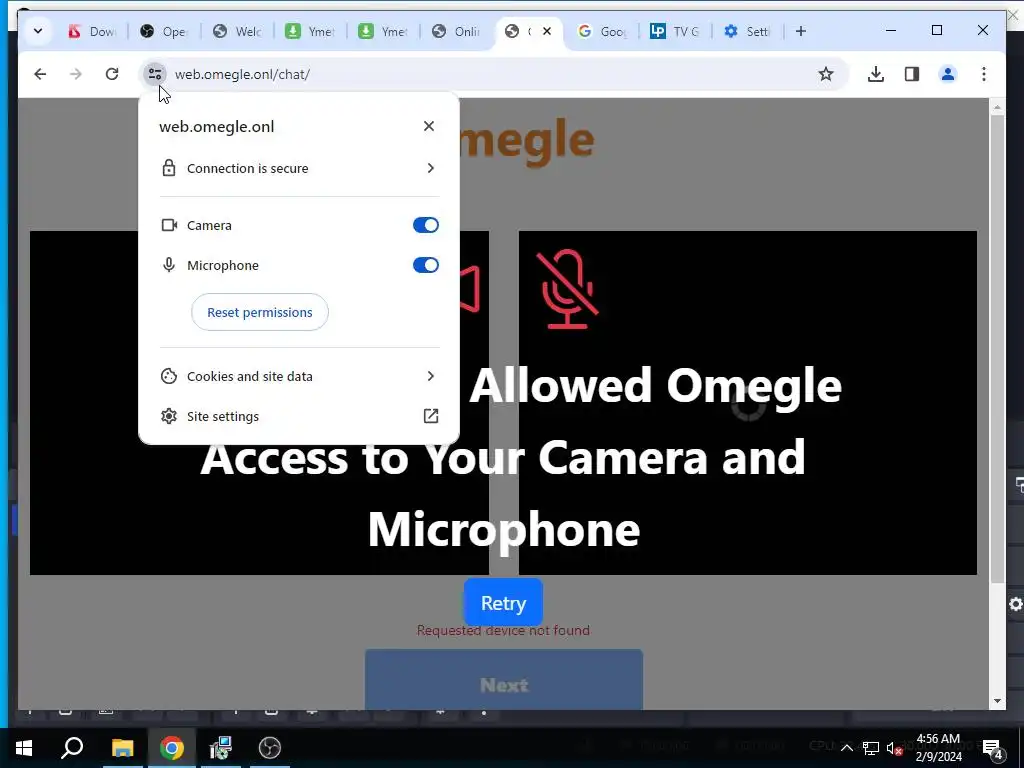Viewport: 1024px width, 768px height.
Task: Open File Explorer from the taskbar
Action: 122,748
